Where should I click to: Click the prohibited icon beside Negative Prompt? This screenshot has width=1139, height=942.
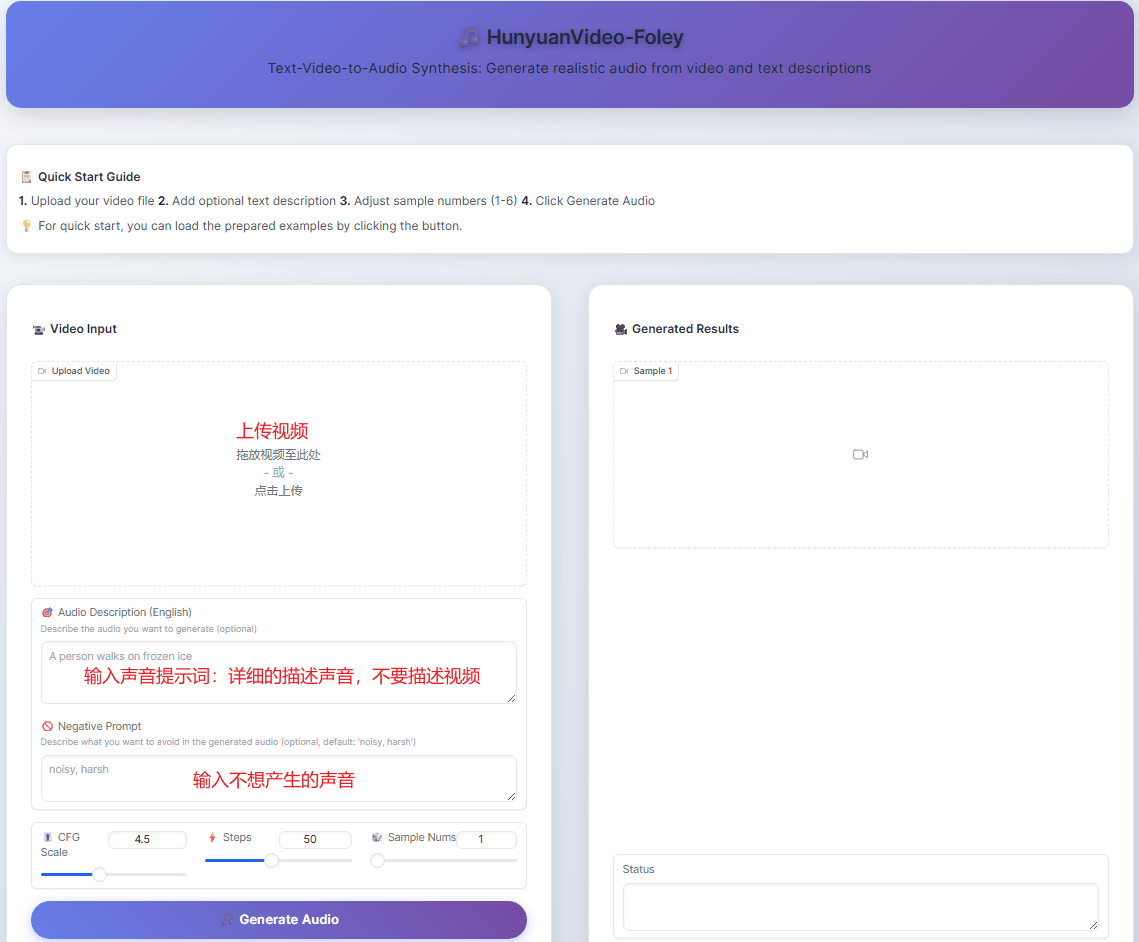click(x=47, y=726)
